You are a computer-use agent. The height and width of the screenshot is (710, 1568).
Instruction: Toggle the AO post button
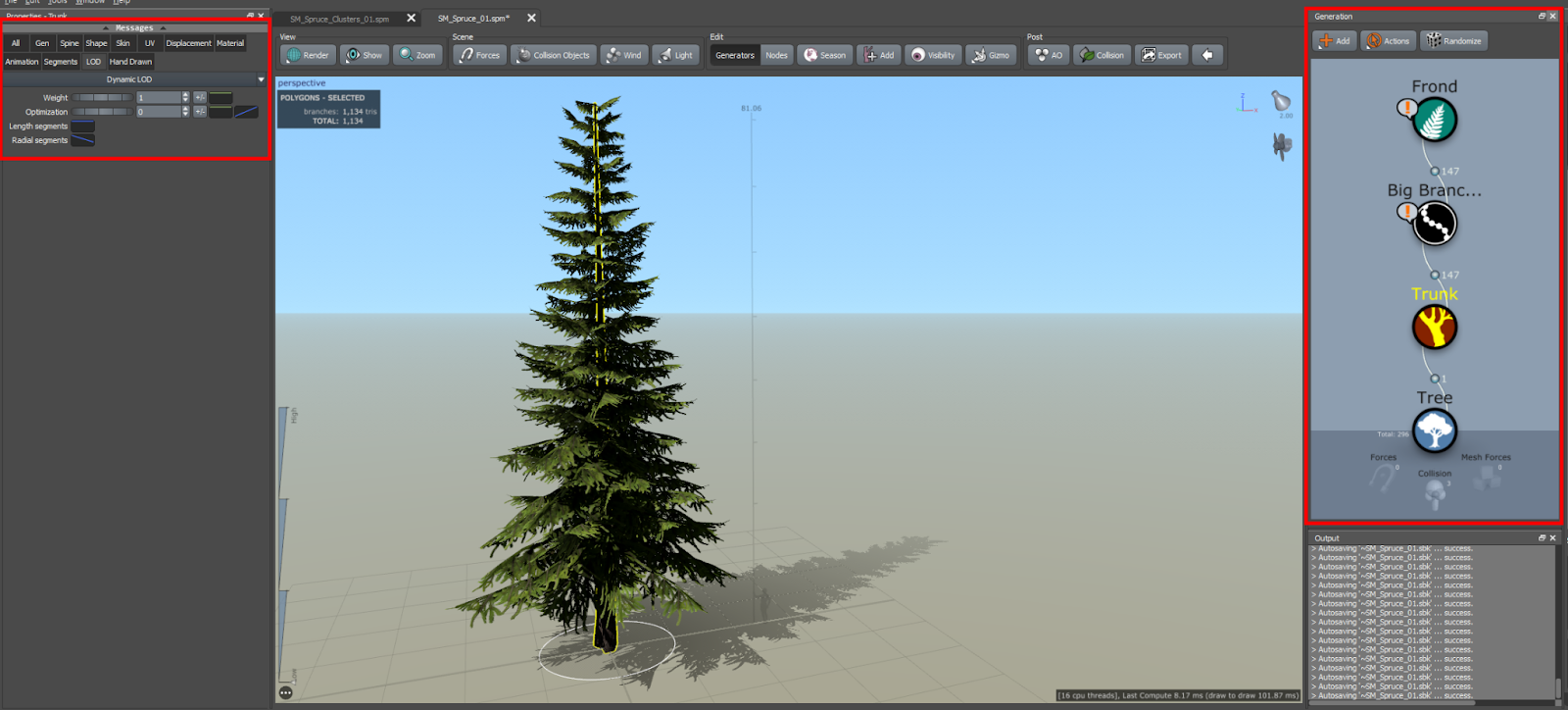click(x=1049, y=55)
